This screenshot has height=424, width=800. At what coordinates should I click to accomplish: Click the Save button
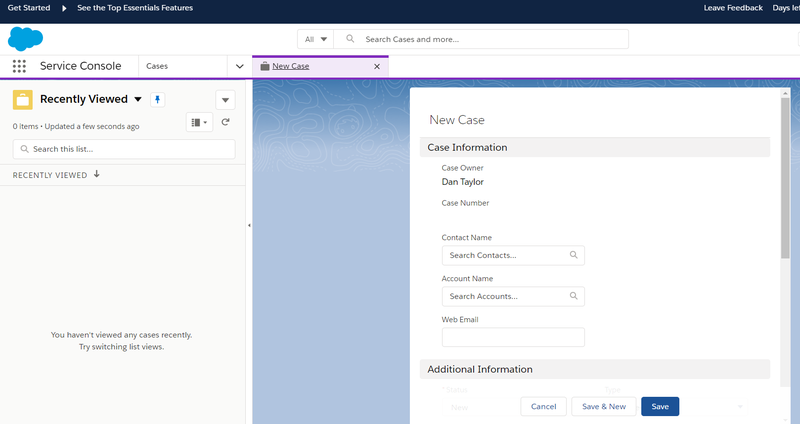click(660, 407)
